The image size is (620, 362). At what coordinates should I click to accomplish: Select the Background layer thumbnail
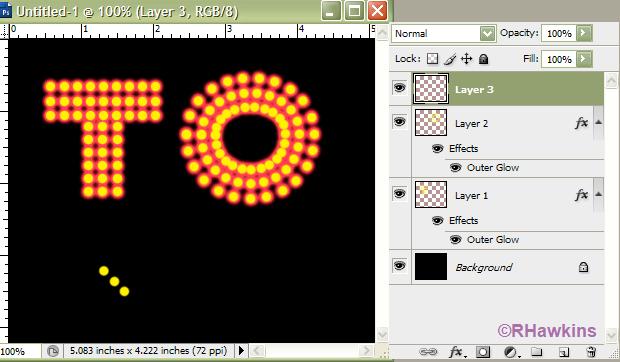tap(431, 267)
